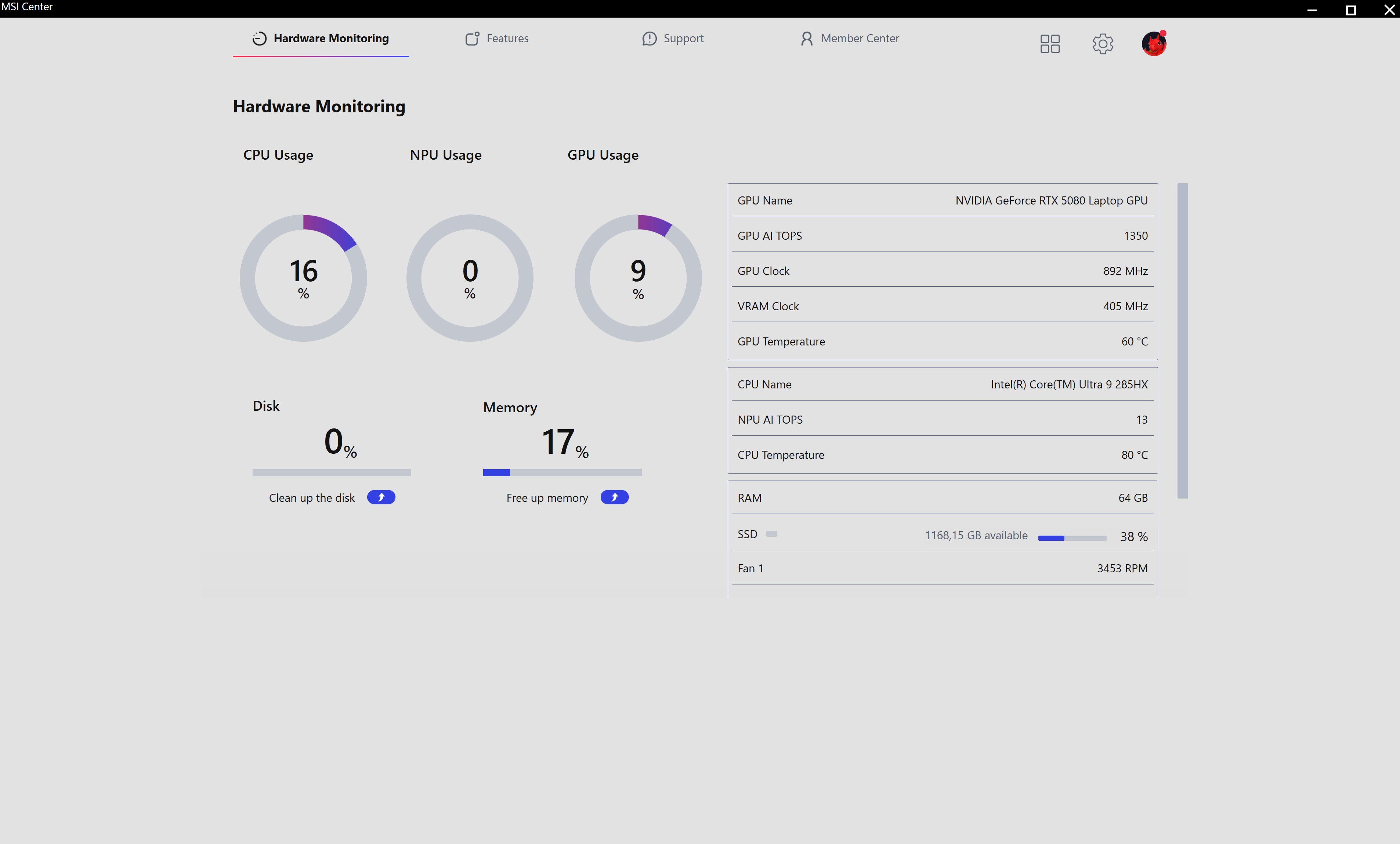Screen dimensions: 1400x844
Task: Go to the Member Center tab
Action: (859, 38)
